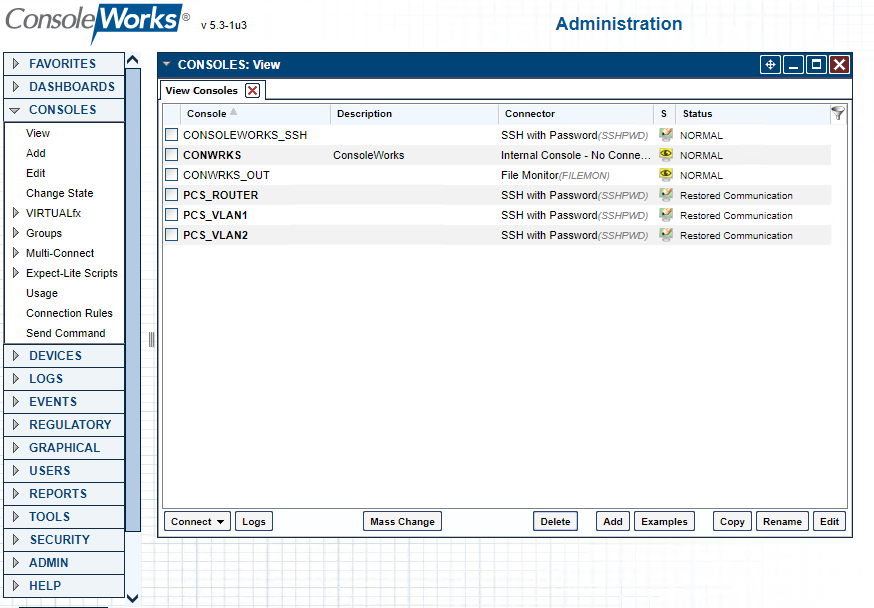This screenshot has height=608, width=874.
Task: Expand the Expect-Lite Scripts submenu
Action: (x=16, y=273)
